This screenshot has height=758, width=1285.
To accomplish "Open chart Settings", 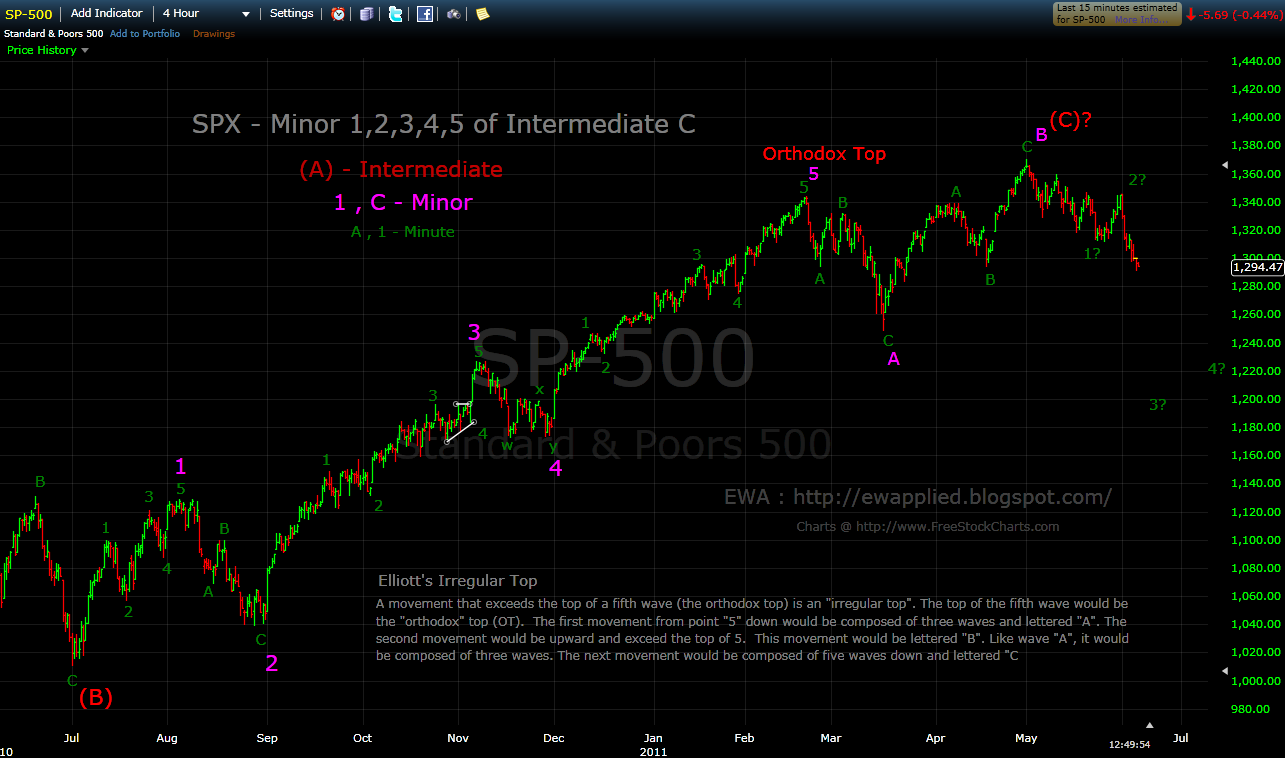I will coord(292,14).
